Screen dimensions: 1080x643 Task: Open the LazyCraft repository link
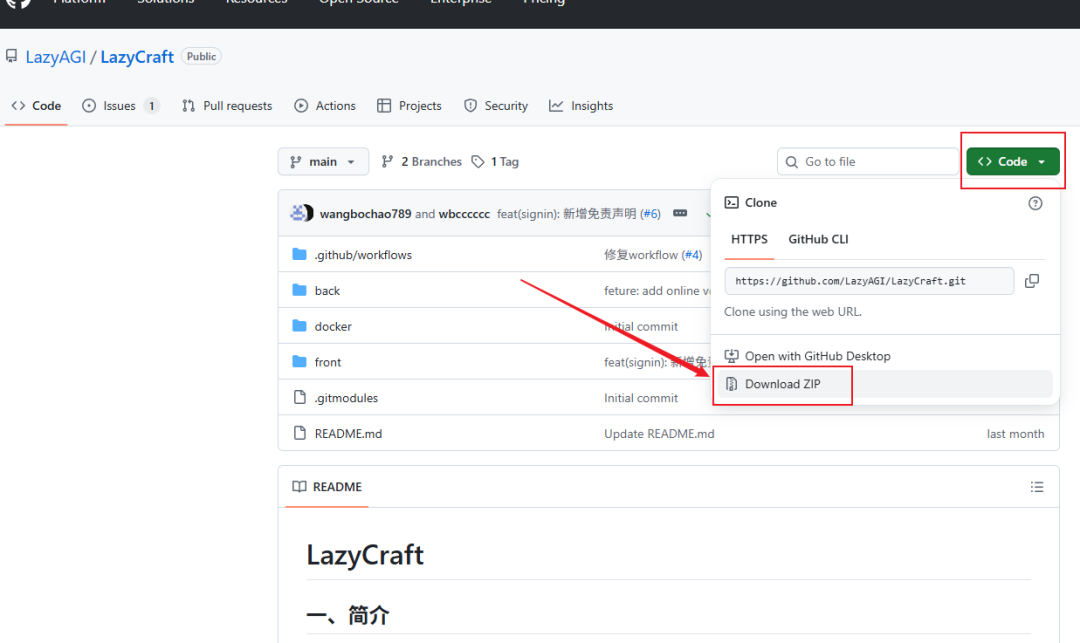click(x=137, y=57)
